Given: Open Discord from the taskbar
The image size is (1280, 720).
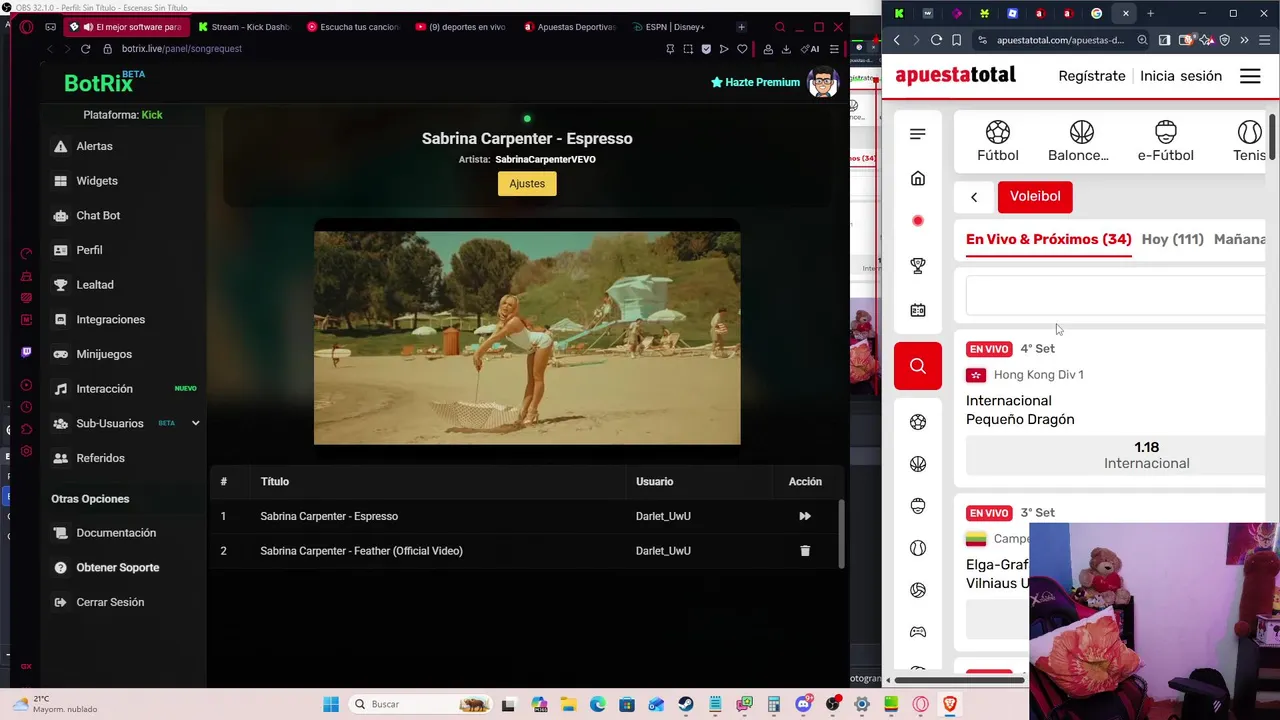Looking at the screenshot, I should point(803,704).
